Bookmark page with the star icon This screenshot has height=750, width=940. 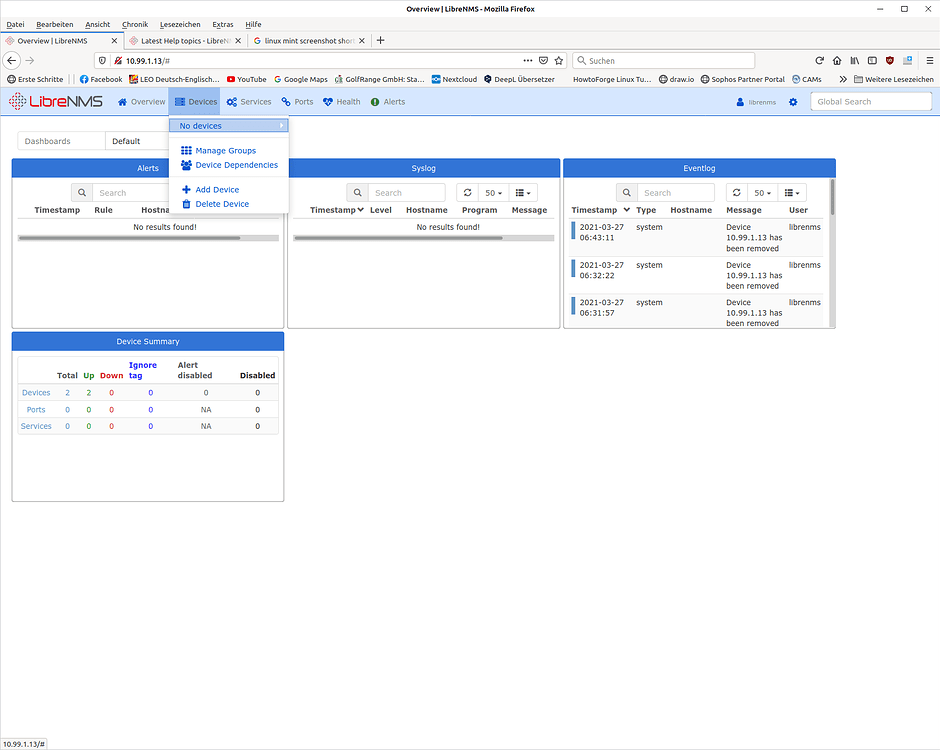tap(558, 60)
